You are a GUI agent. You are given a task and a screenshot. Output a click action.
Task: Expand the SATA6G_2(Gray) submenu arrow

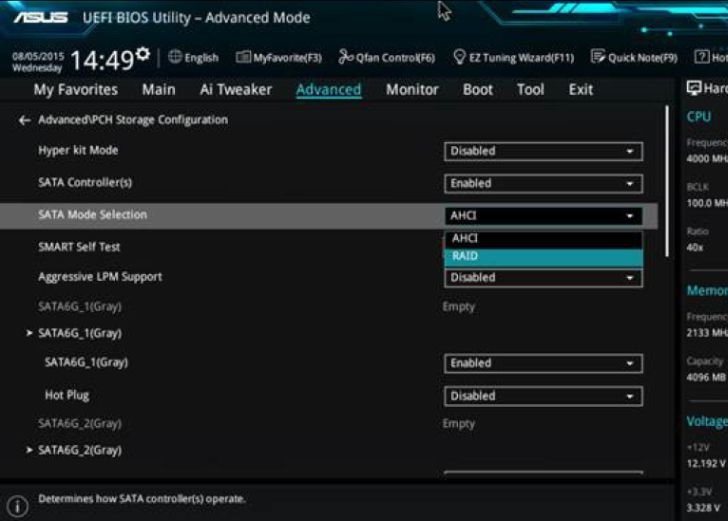tap(29, 450)
